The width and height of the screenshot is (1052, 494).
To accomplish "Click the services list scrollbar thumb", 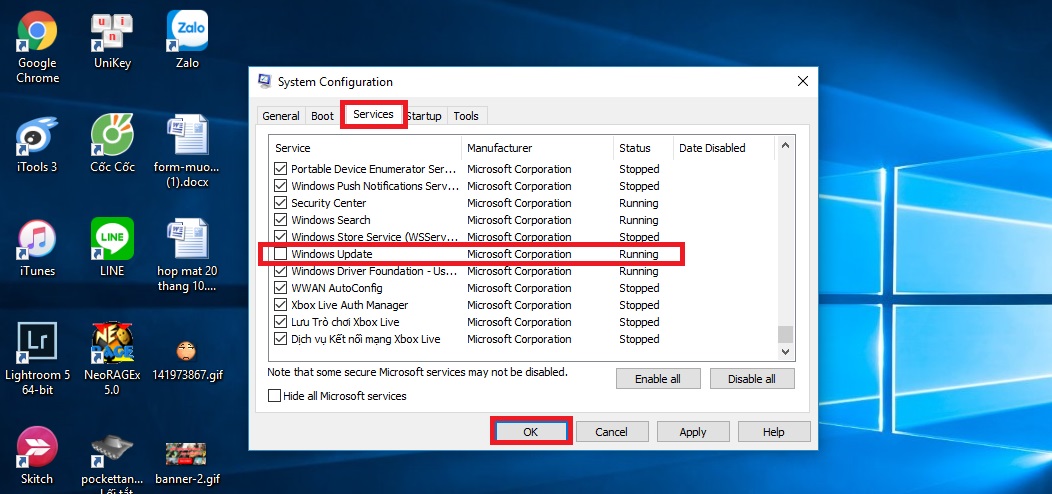I will (x=785, y=334).
